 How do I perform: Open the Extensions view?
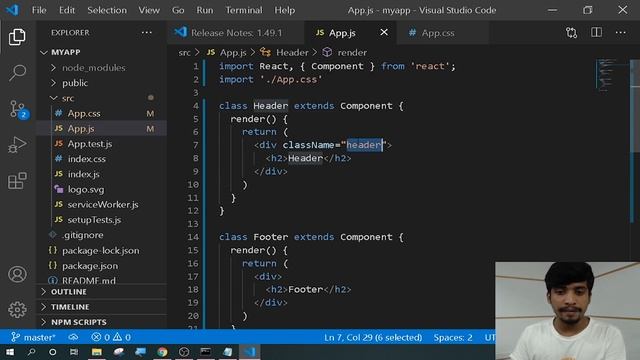[17, 180]
